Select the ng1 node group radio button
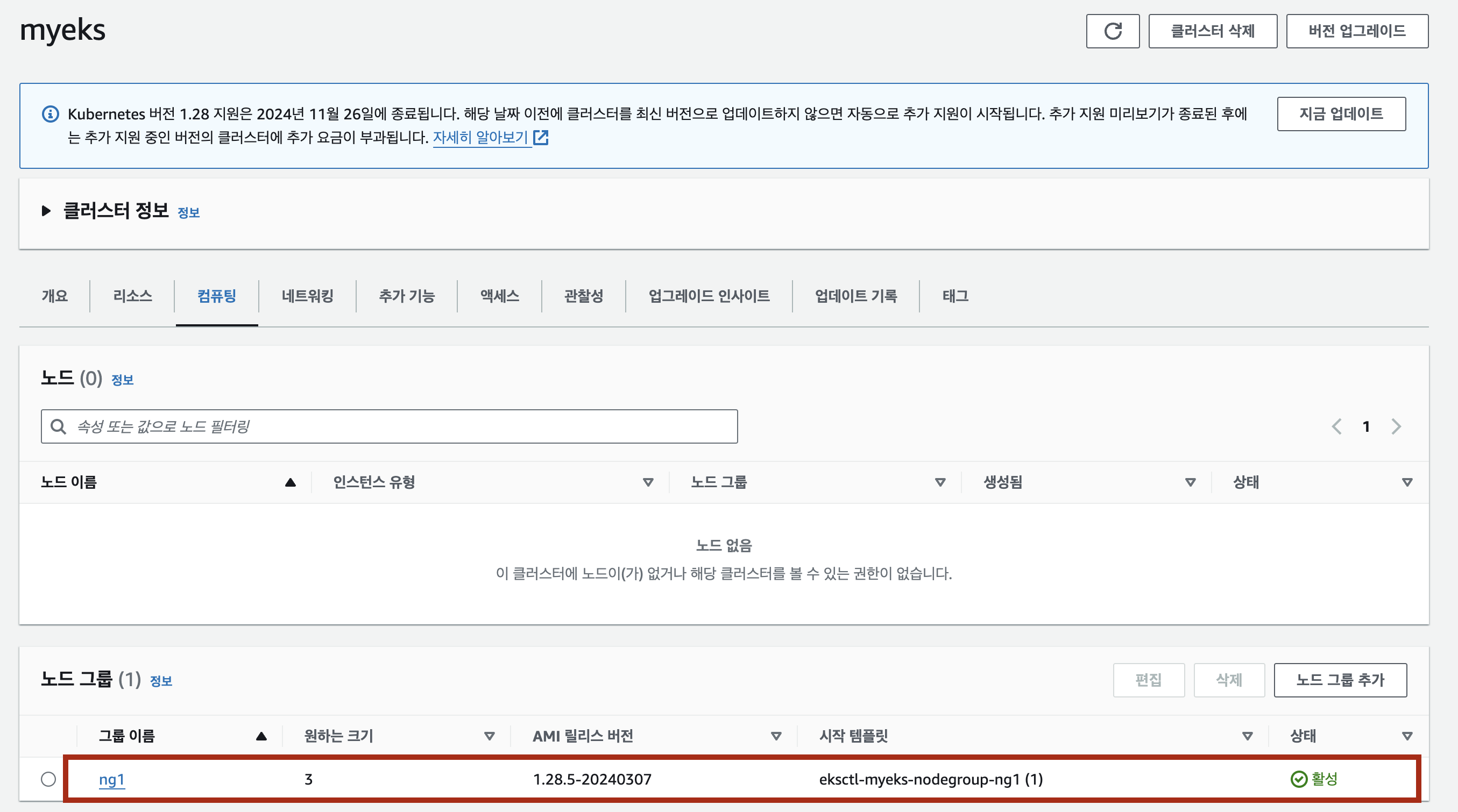The width and height of the screenshot is (1458, 812). [48, 779]
